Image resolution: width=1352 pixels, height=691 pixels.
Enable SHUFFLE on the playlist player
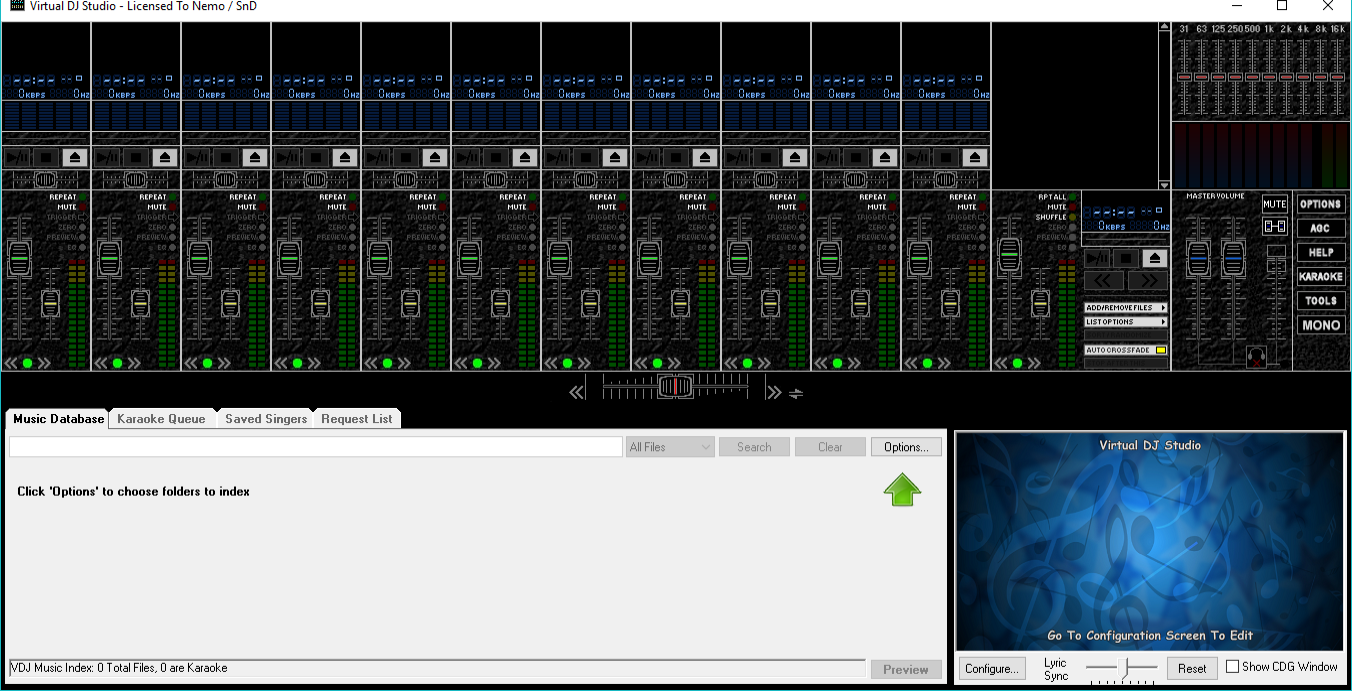[1056, 217]
